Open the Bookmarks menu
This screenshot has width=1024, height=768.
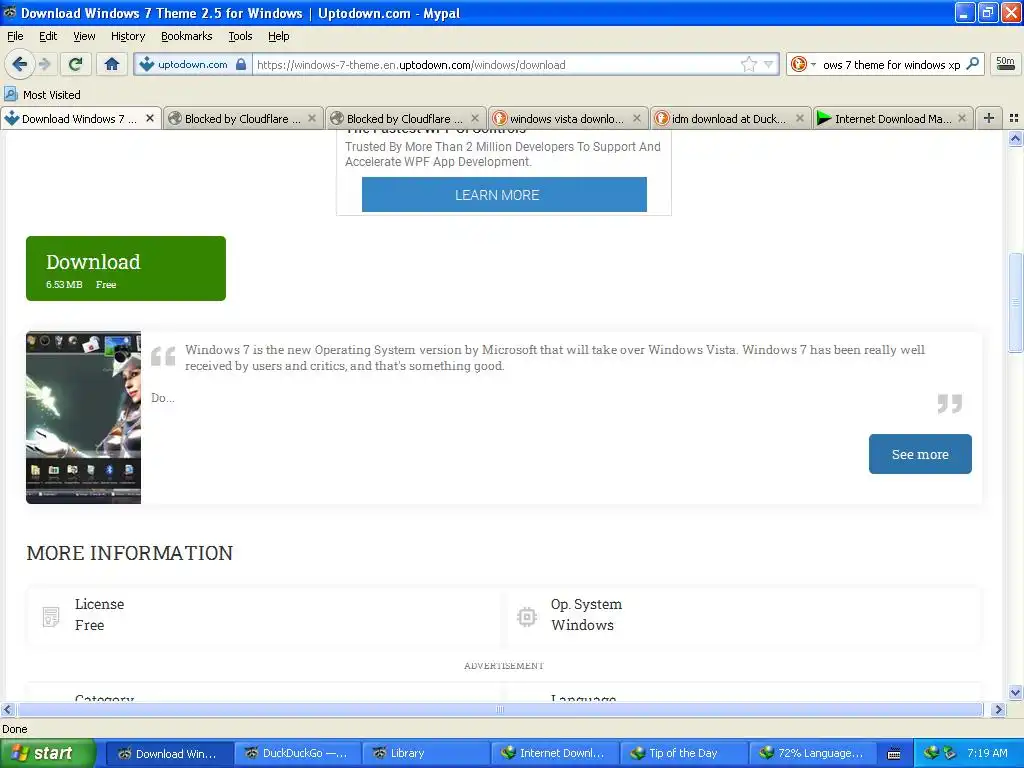(187, 36)
